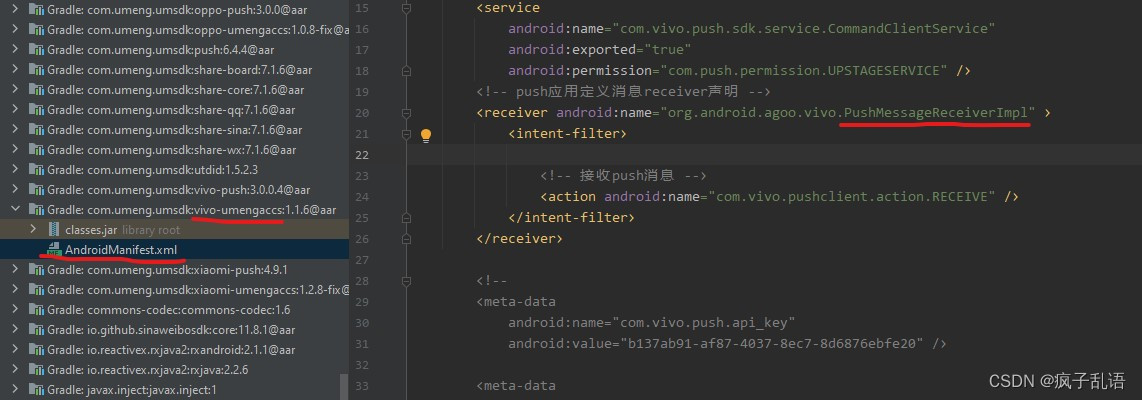This screenshot has height=400, width=1142.
Task: Collapse the vivo-umengaccs:1.1.6@aar node
Action: pyautogui.click(x=16, y=210)
